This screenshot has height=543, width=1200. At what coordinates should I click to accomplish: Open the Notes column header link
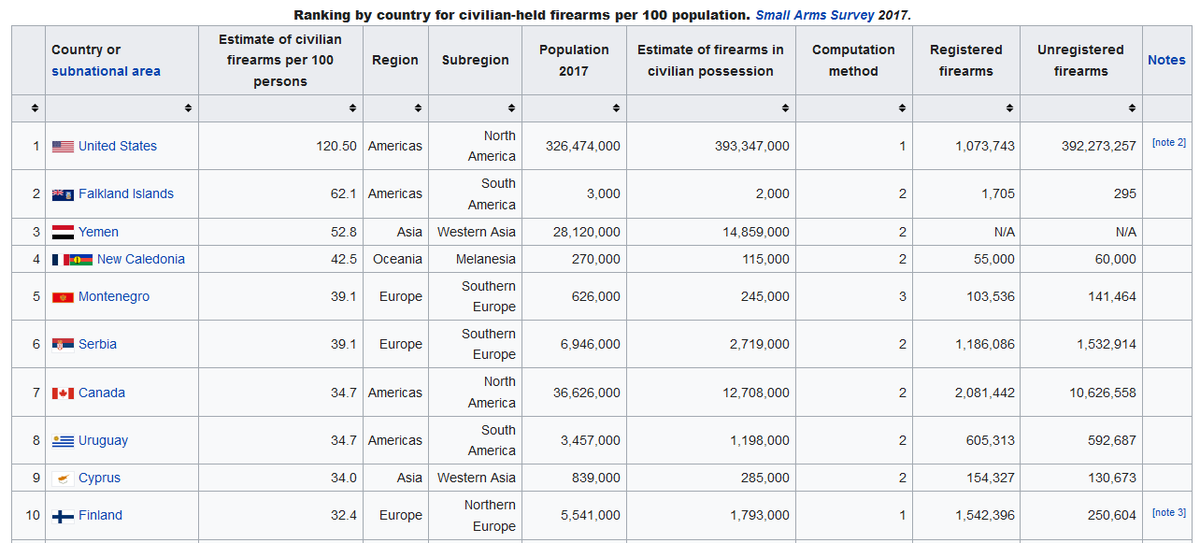pyautogui.click(x=1166, y=60)
